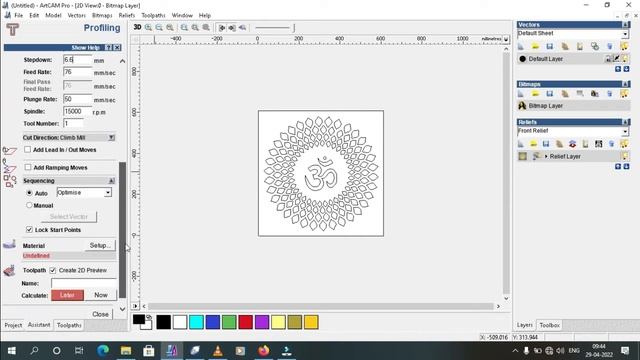Click the question mark help icon
This screenshot has width=640, height=360.
point(108,48)
